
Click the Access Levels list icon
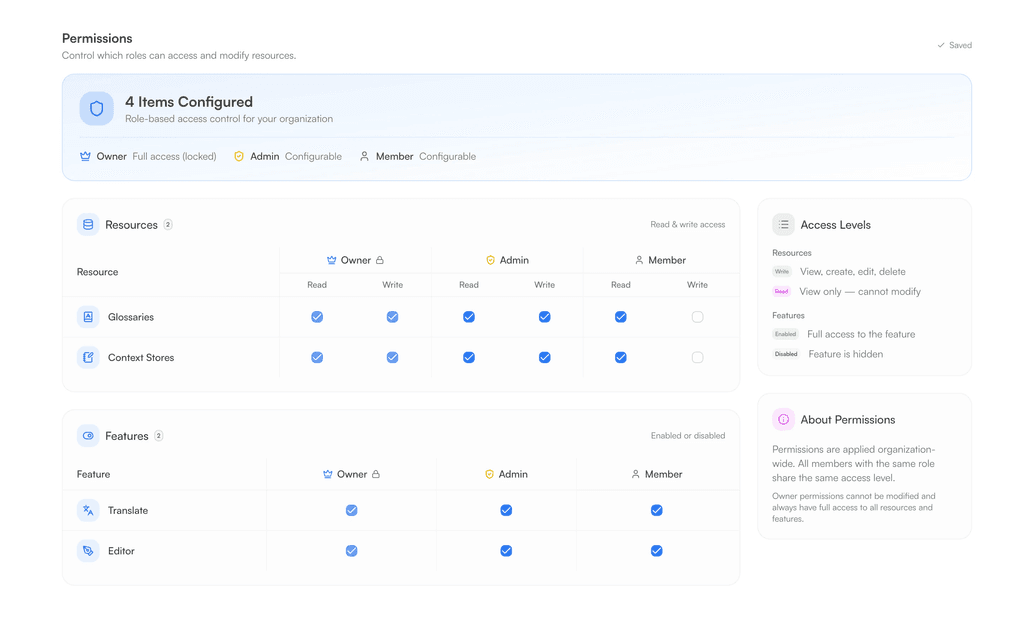(x=784, y=224)
